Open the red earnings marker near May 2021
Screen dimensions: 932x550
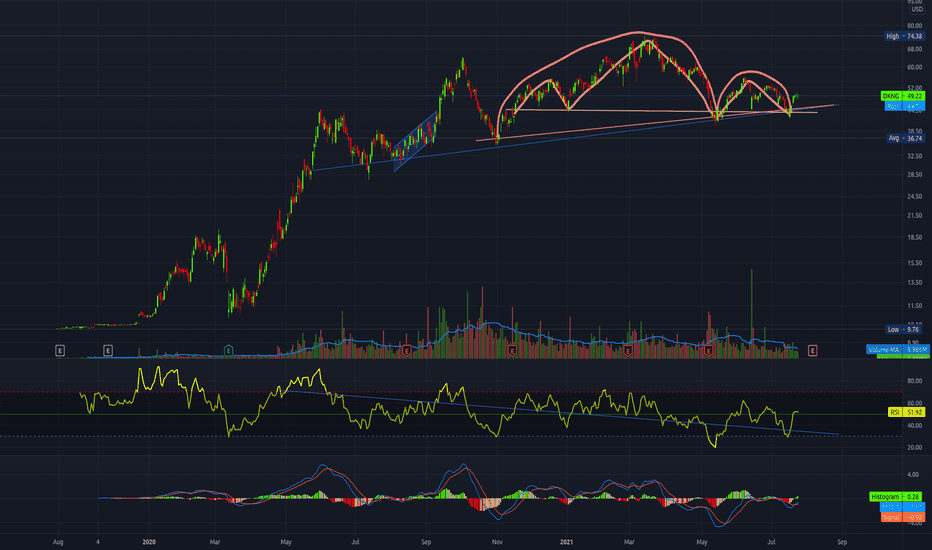pyautogui.click(x=709, y=351)
